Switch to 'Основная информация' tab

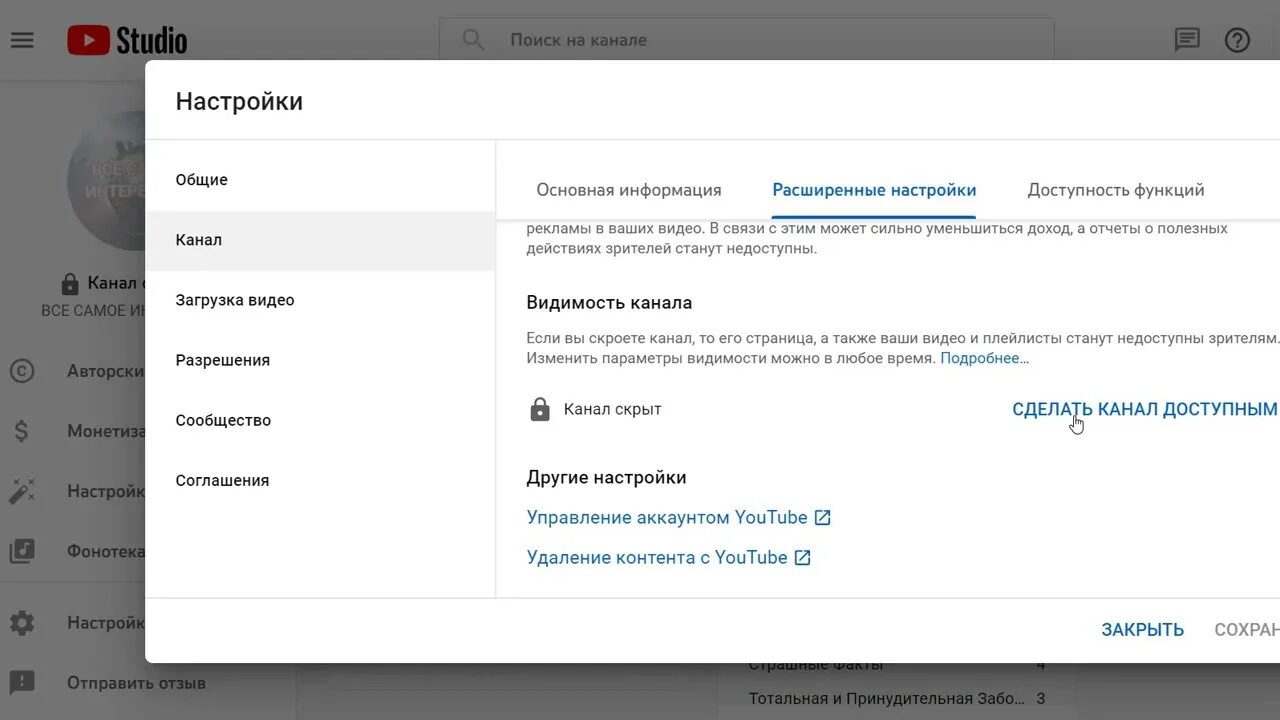click(x=629, y=190)
